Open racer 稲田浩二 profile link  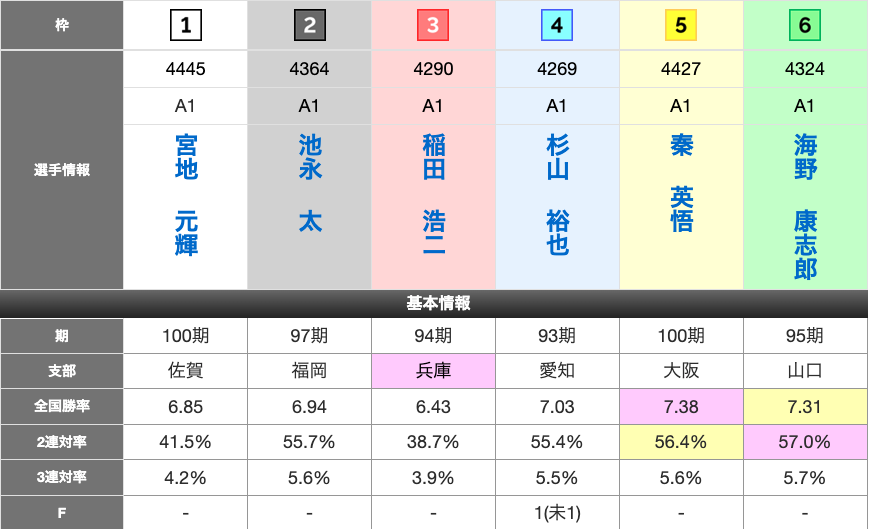tap(433, 196)
